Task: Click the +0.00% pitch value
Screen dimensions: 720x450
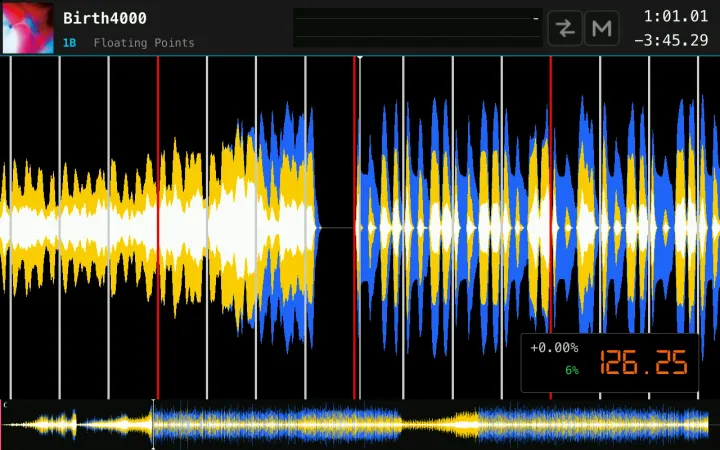Action: click(x=554, y=348)
